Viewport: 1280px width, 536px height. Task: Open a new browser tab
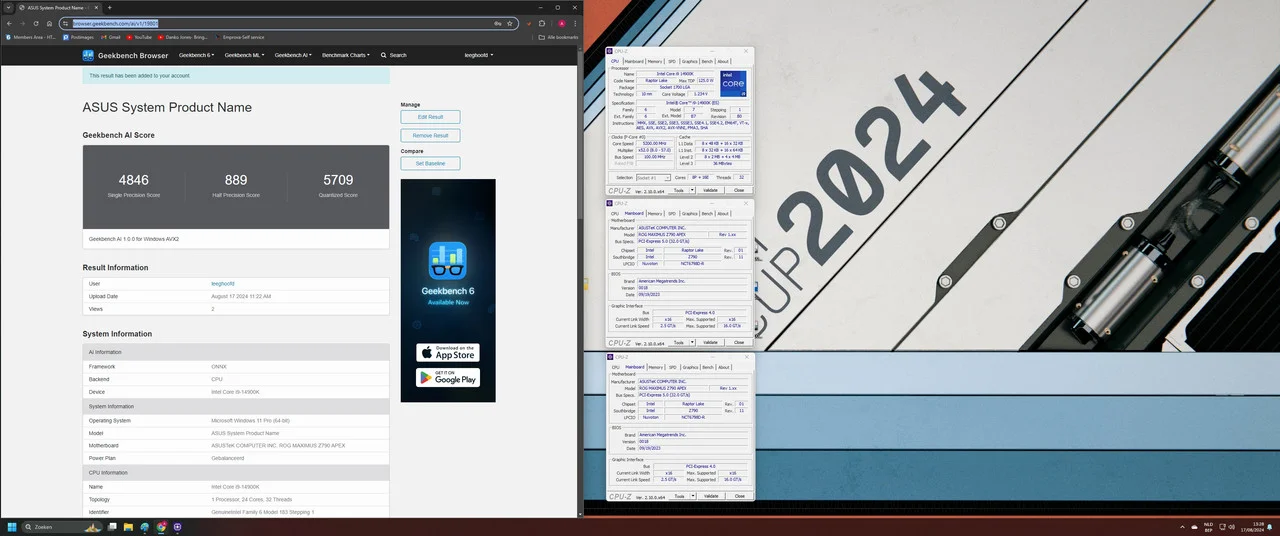[110, 8]
